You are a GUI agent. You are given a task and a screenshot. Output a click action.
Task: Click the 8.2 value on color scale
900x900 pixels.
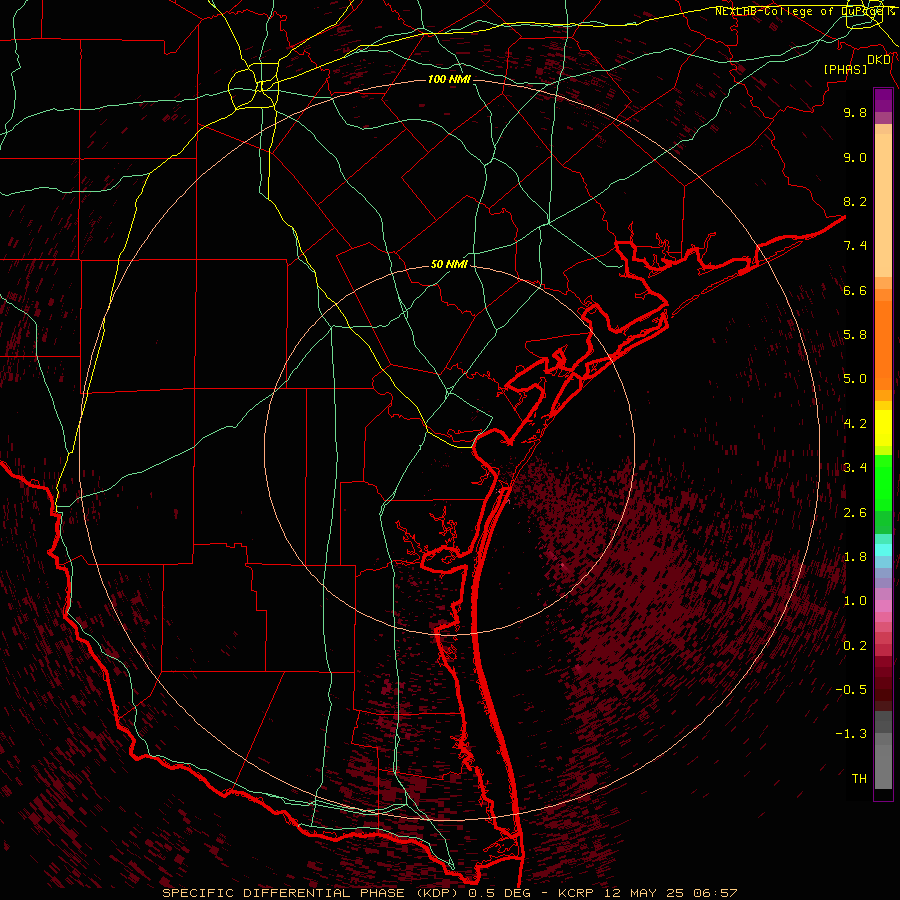tap(855, 201)
